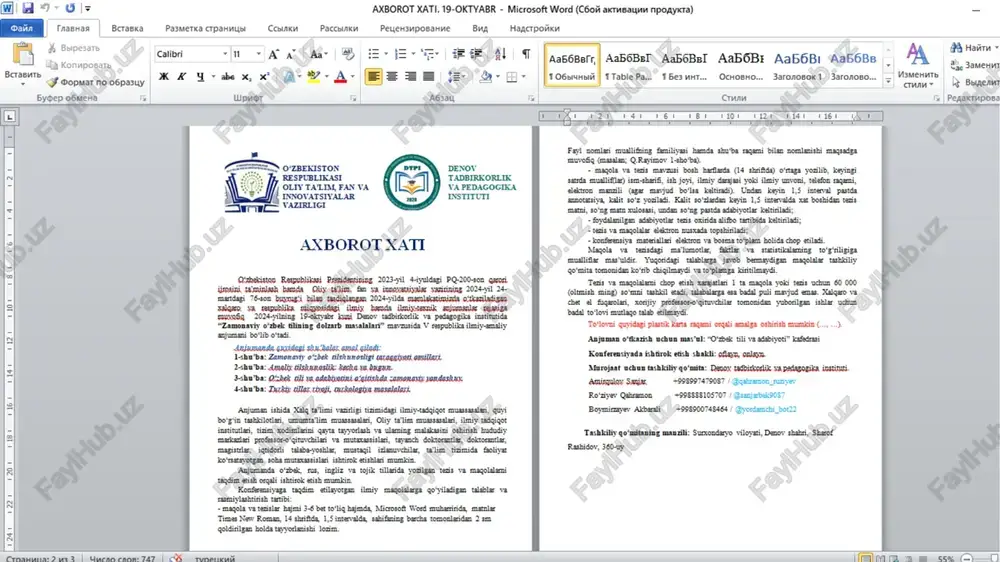Activate Format Painter (Формат по образцу)
The height and width of the screenshot is (562, 1000).
[x=95, y=82]
